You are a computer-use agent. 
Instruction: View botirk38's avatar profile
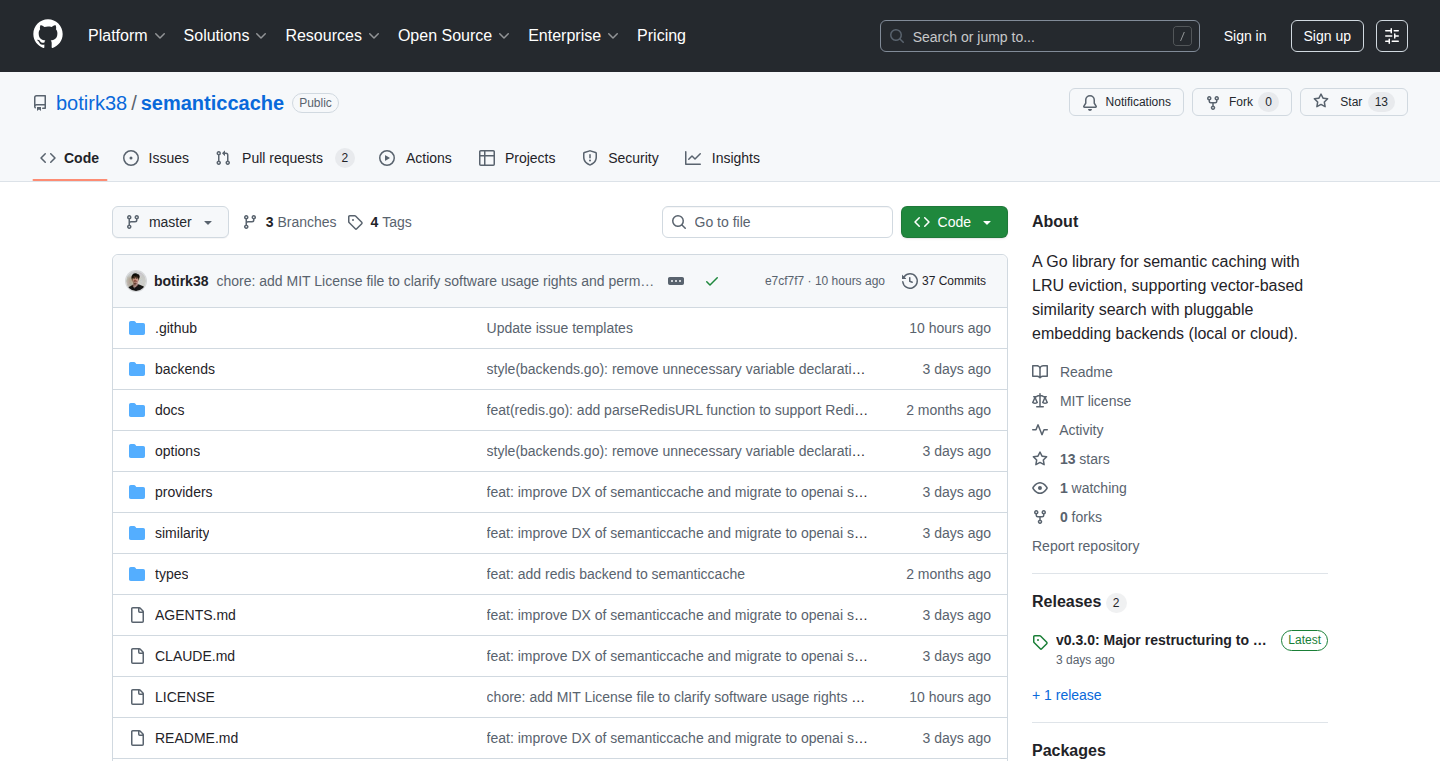click(x=136, y=281)
